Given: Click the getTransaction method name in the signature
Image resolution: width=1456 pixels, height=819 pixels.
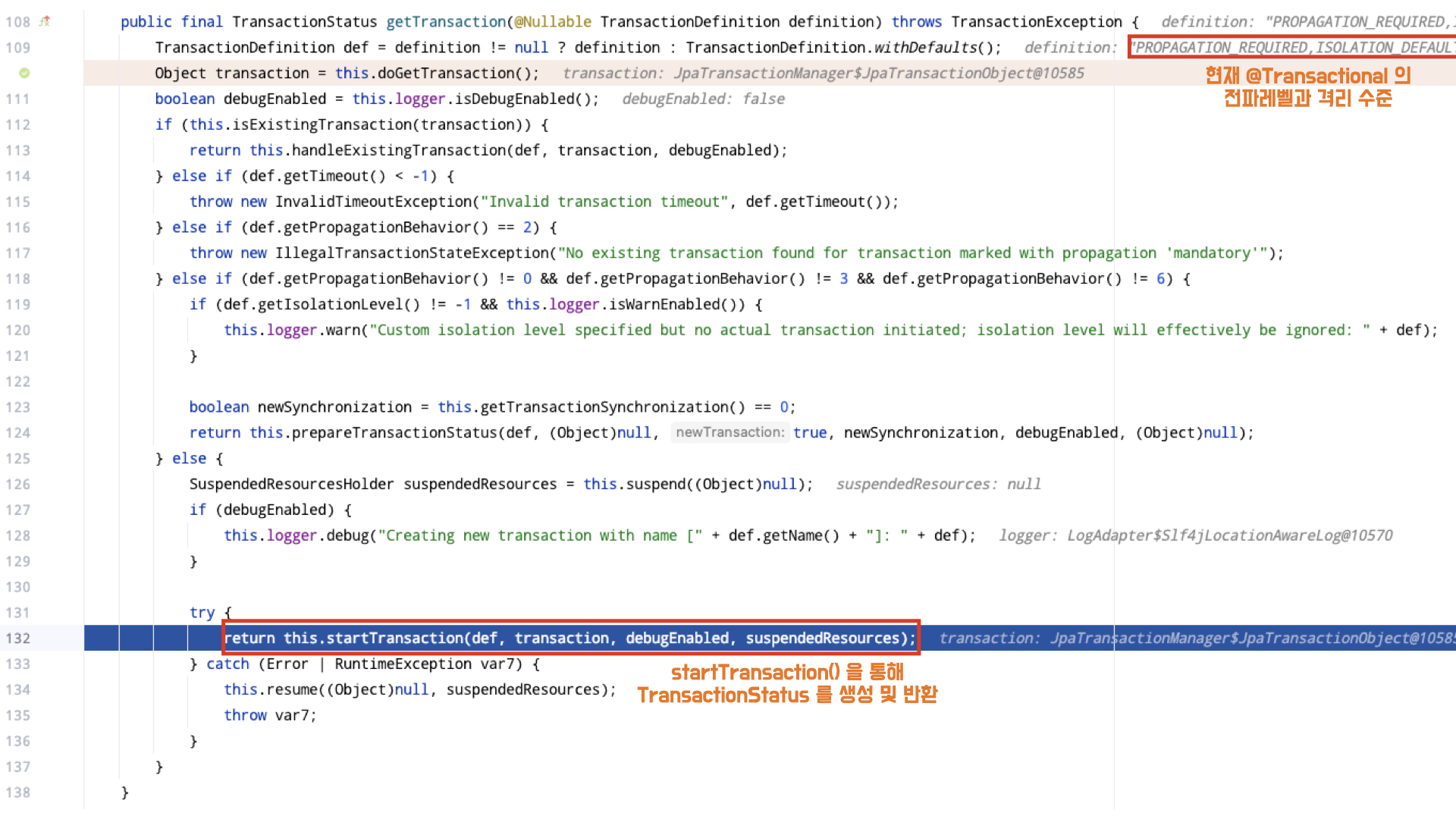Looking at the screenshot, I should tap(446, 22).
